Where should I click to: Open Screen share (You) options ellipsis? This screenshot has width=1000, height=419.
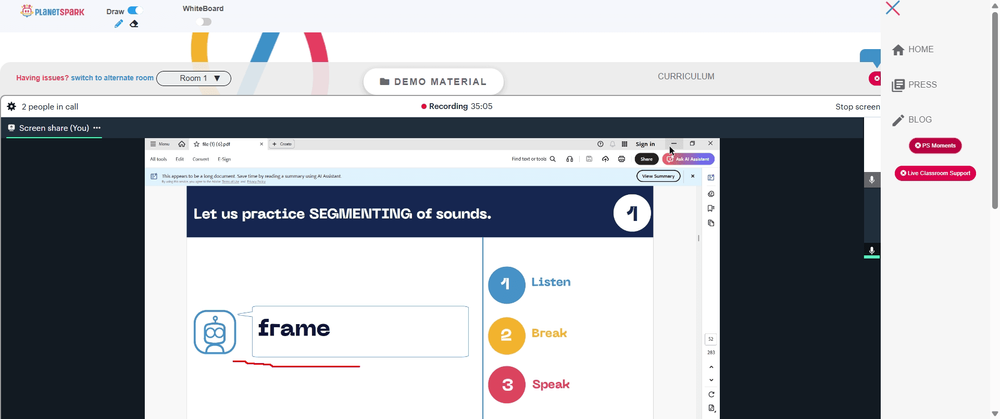click(97, 128)
